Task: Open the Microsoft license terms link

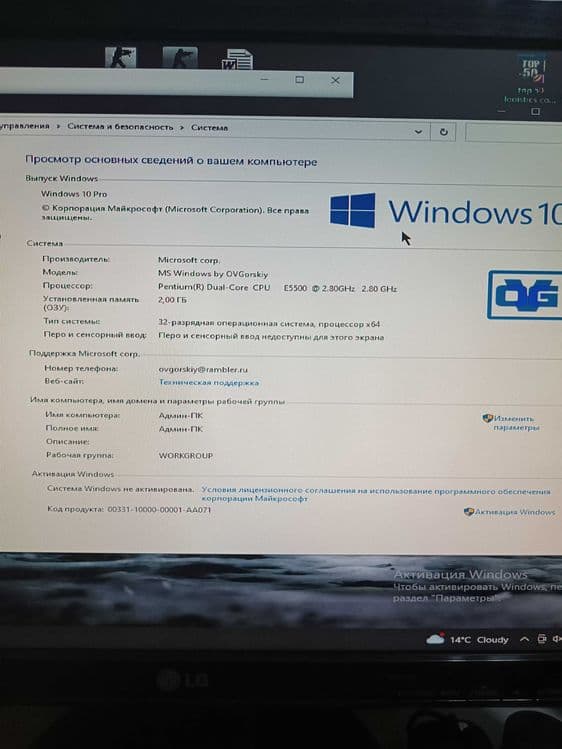Action: pos(376,494)
